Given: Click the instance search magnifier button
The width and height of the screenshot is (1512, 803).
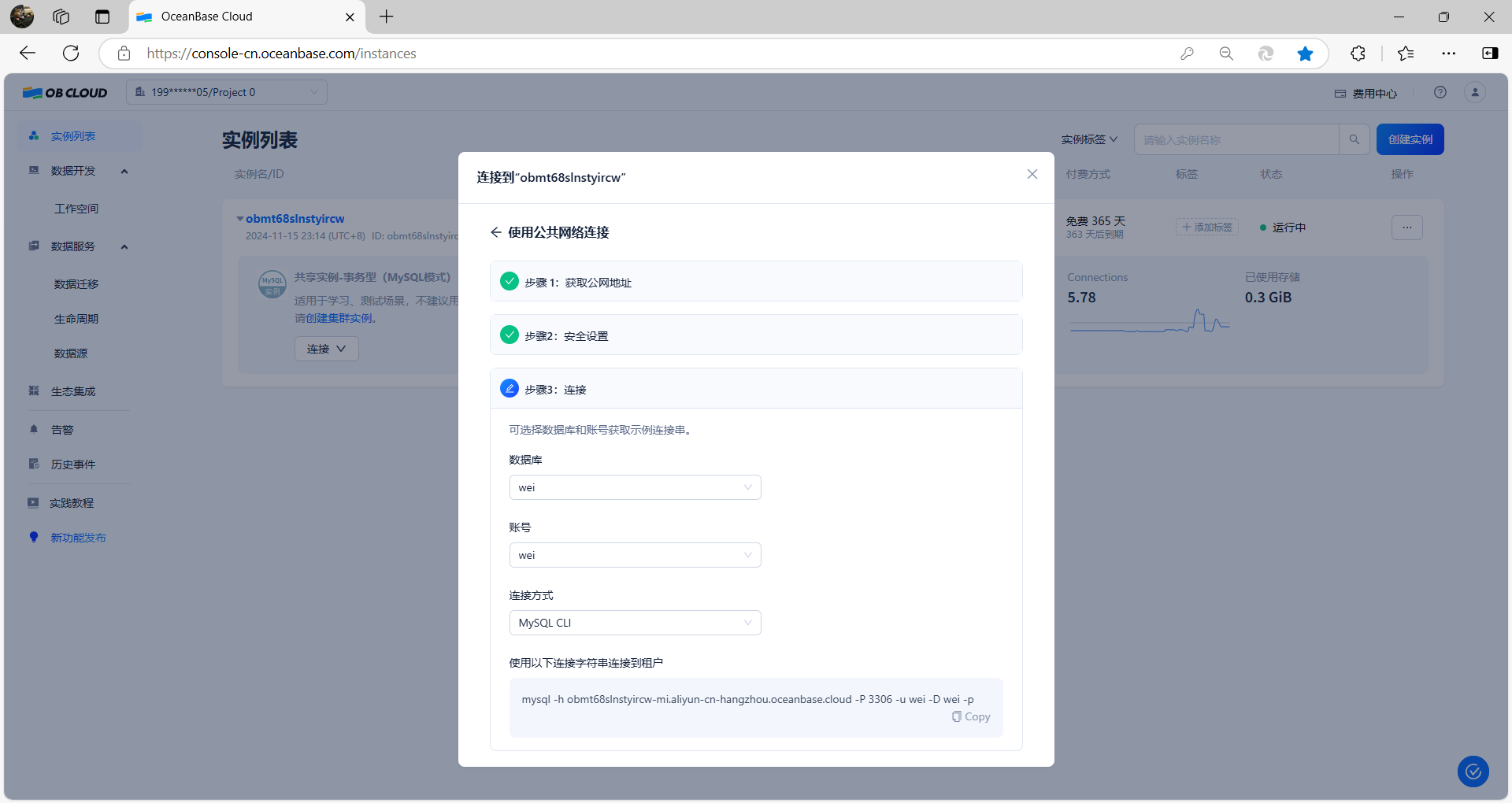Looking at the screenshot, I should pos(1354,139).
